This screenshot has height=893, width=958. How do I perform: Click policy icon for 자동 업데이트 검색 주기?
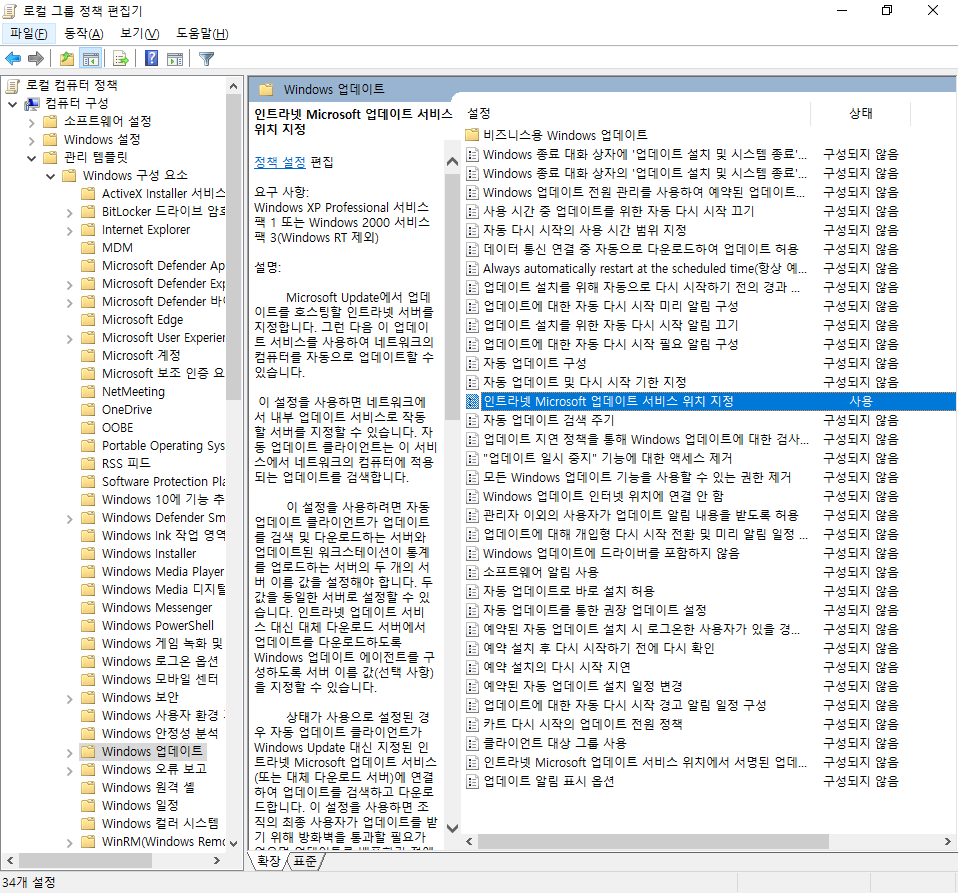click(x=472, y=420)
